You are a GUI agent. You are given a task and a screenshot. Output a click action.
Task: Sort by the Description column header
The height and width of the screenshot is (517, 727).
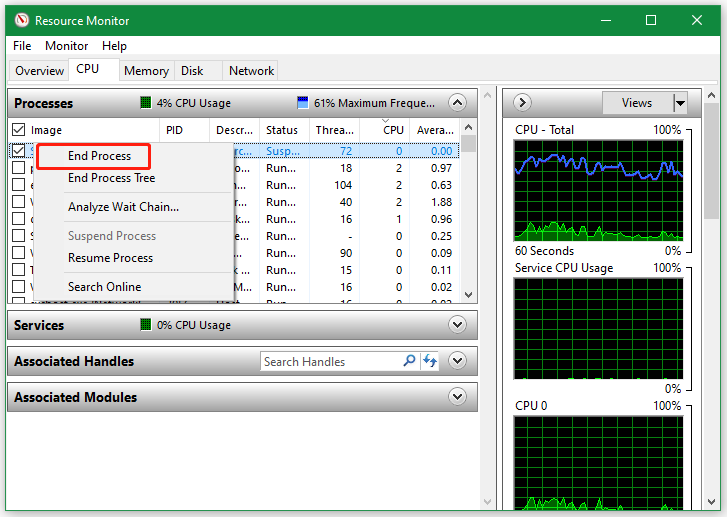click(234, 130)
